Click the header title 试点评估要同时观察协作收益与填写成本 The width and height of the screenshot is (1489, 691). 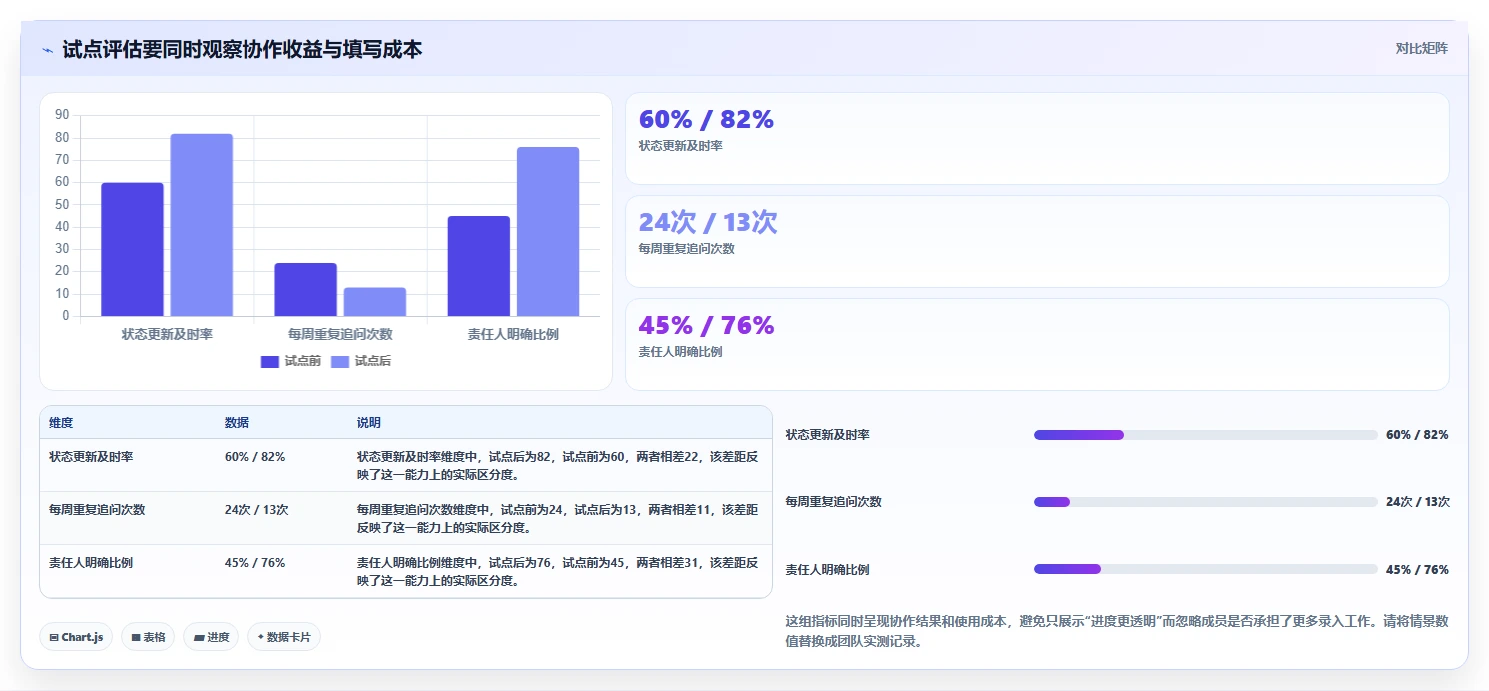[242, 49]
